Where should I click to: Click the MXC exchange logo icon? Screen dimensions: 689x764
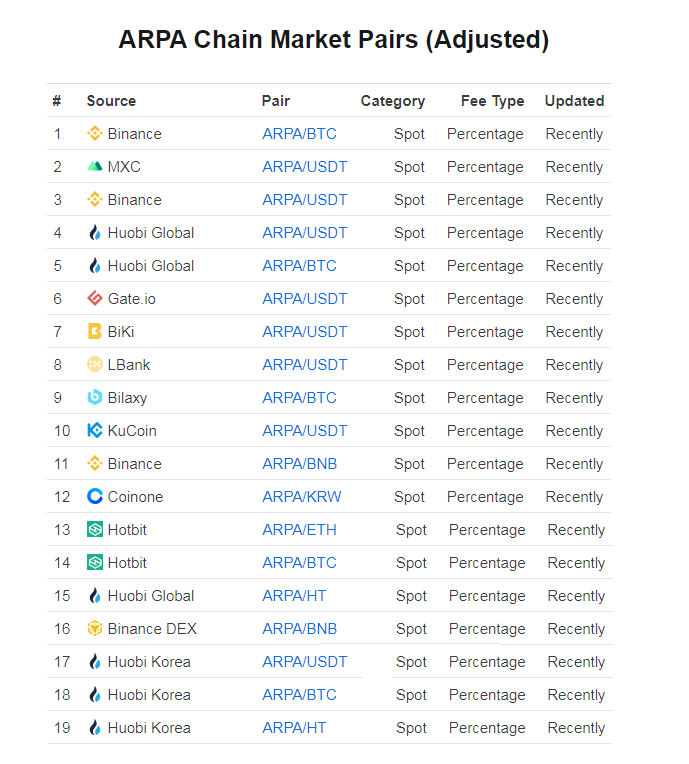(95, 167)
